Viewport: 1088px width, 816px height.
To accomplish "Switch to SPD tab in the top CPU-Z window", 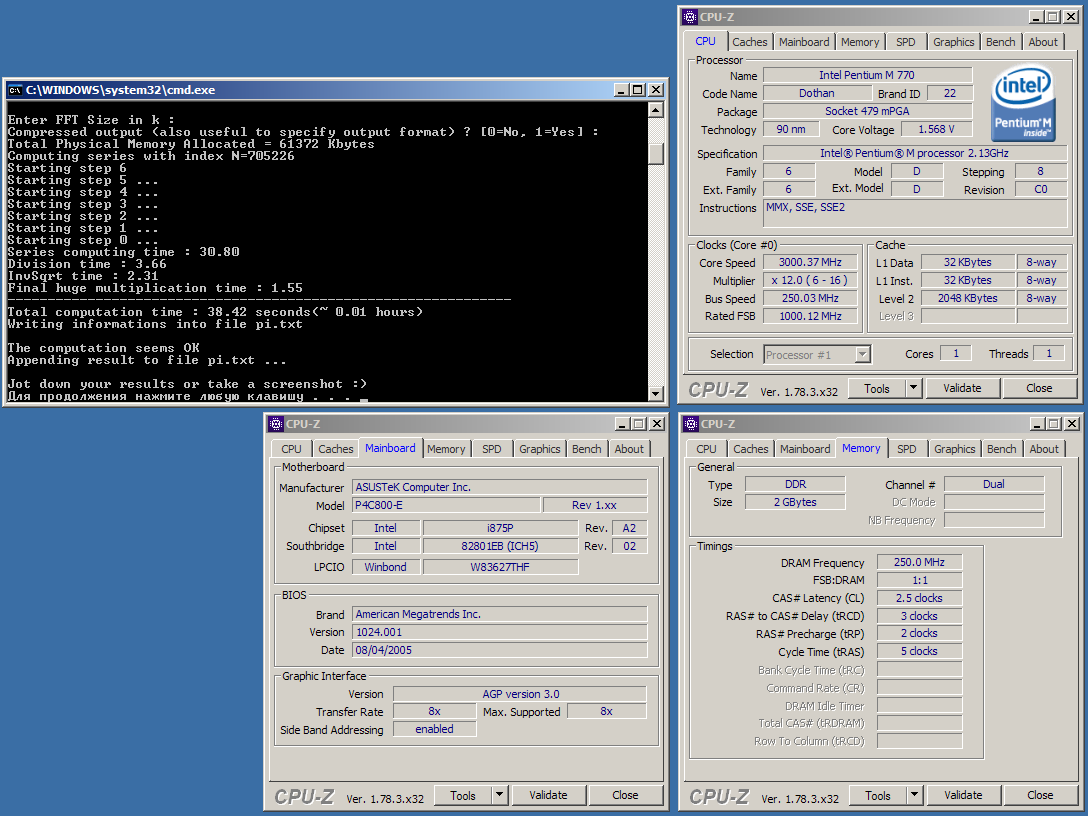I will [906, 42].
